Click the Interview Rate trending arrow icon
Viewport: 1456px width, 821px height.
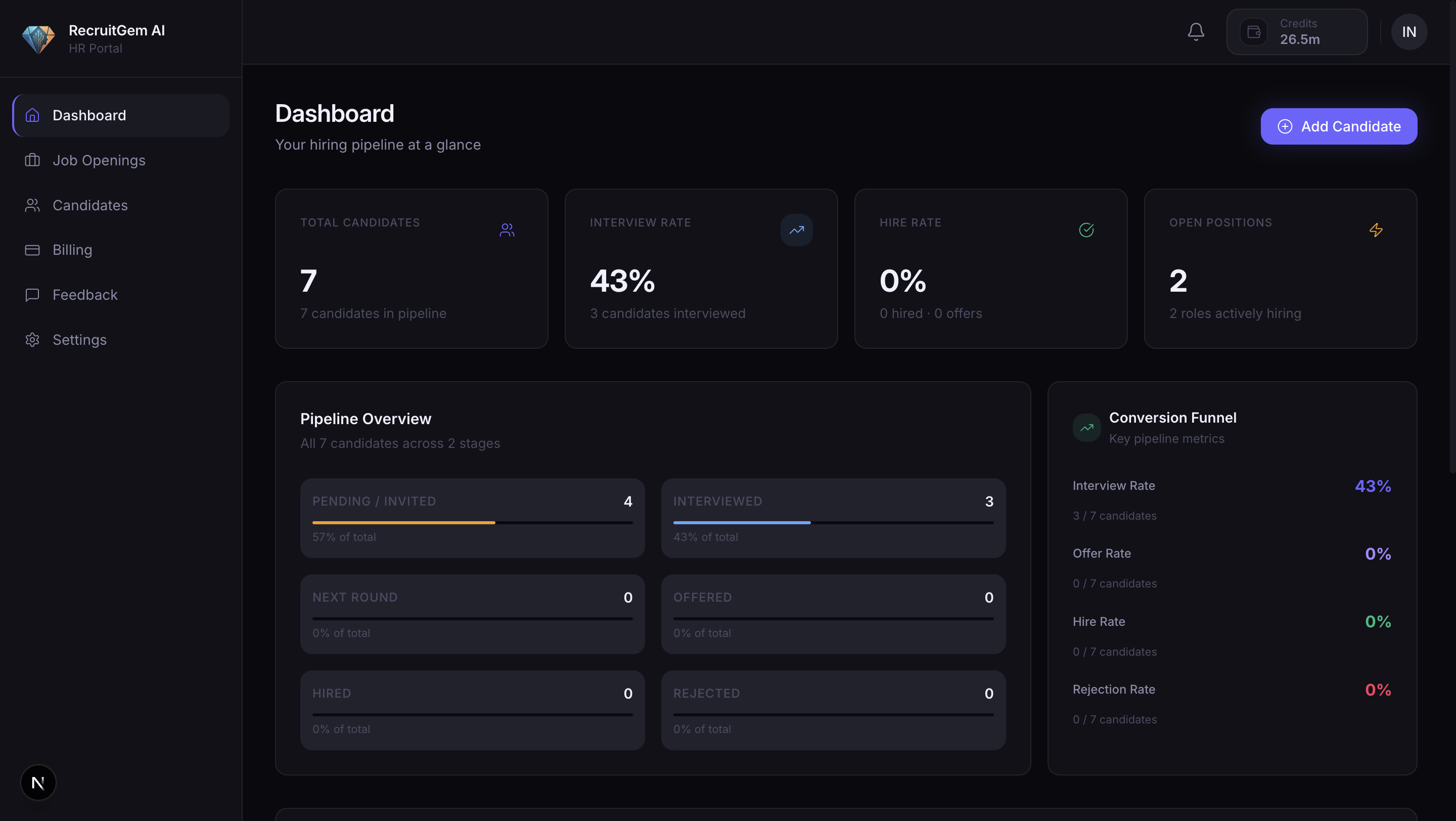pos(796,230)
